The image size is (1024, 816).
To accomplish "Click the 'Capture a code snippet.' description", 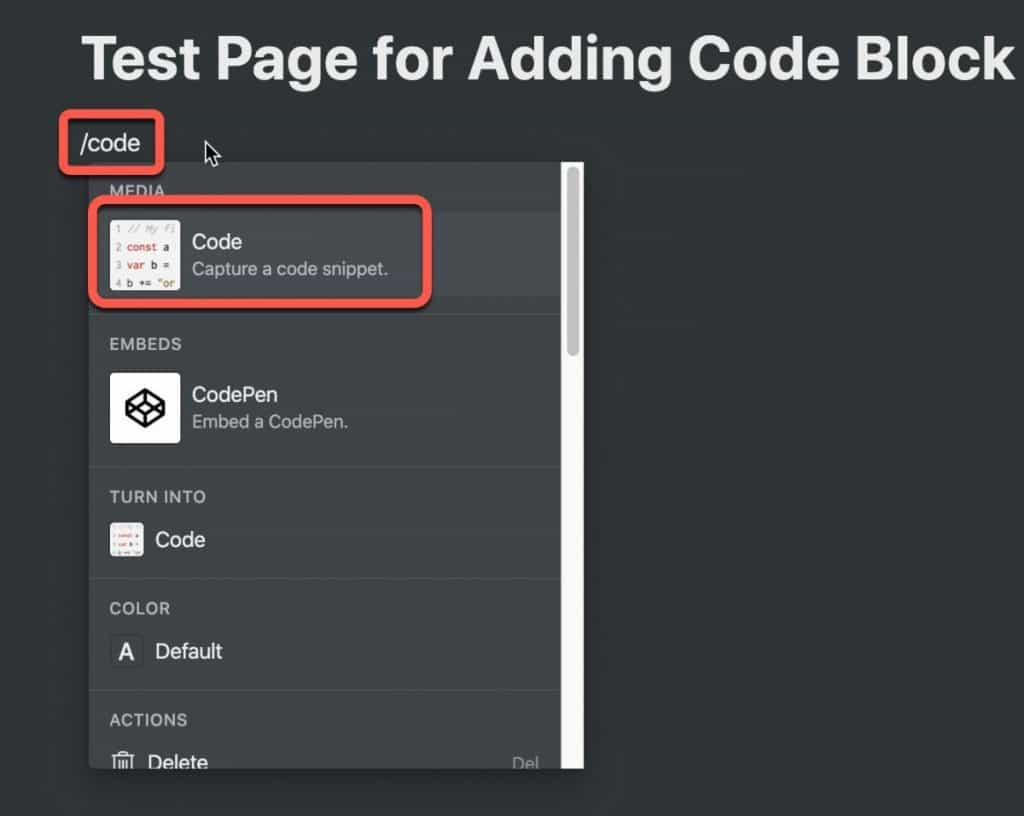I will pos(290,269).
